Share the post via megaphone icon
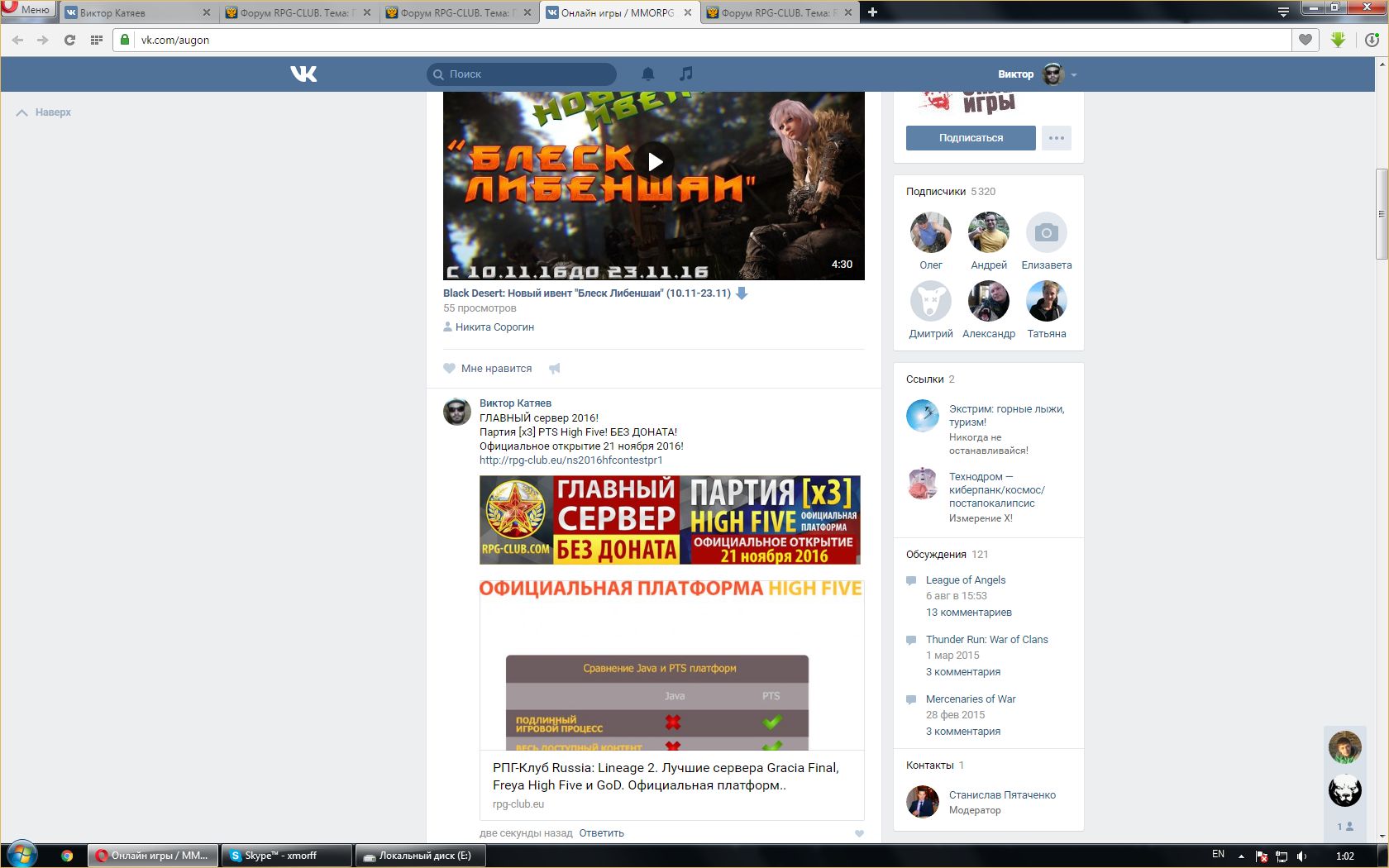The image size is (1389, 868). pyautogui.click(x=555, y=369)
